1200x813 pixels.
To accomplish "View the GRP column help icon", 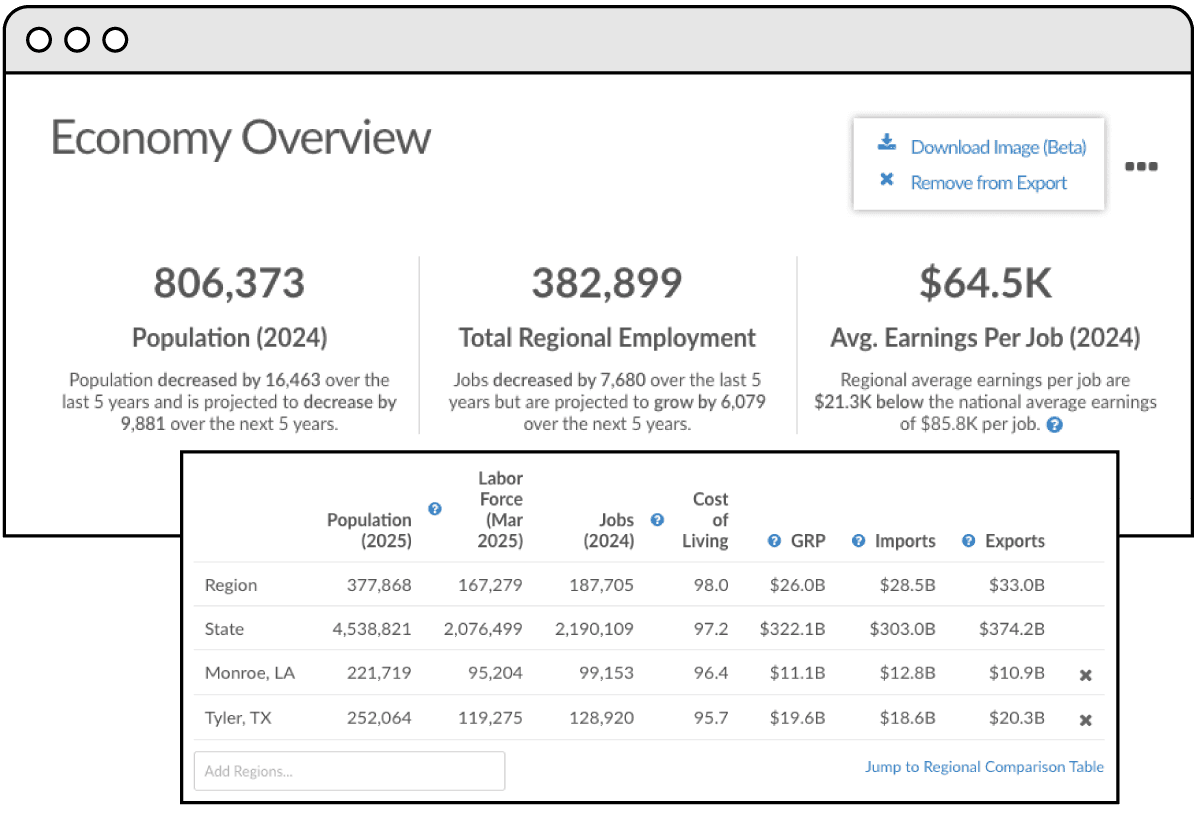I will tap(773, 540).
